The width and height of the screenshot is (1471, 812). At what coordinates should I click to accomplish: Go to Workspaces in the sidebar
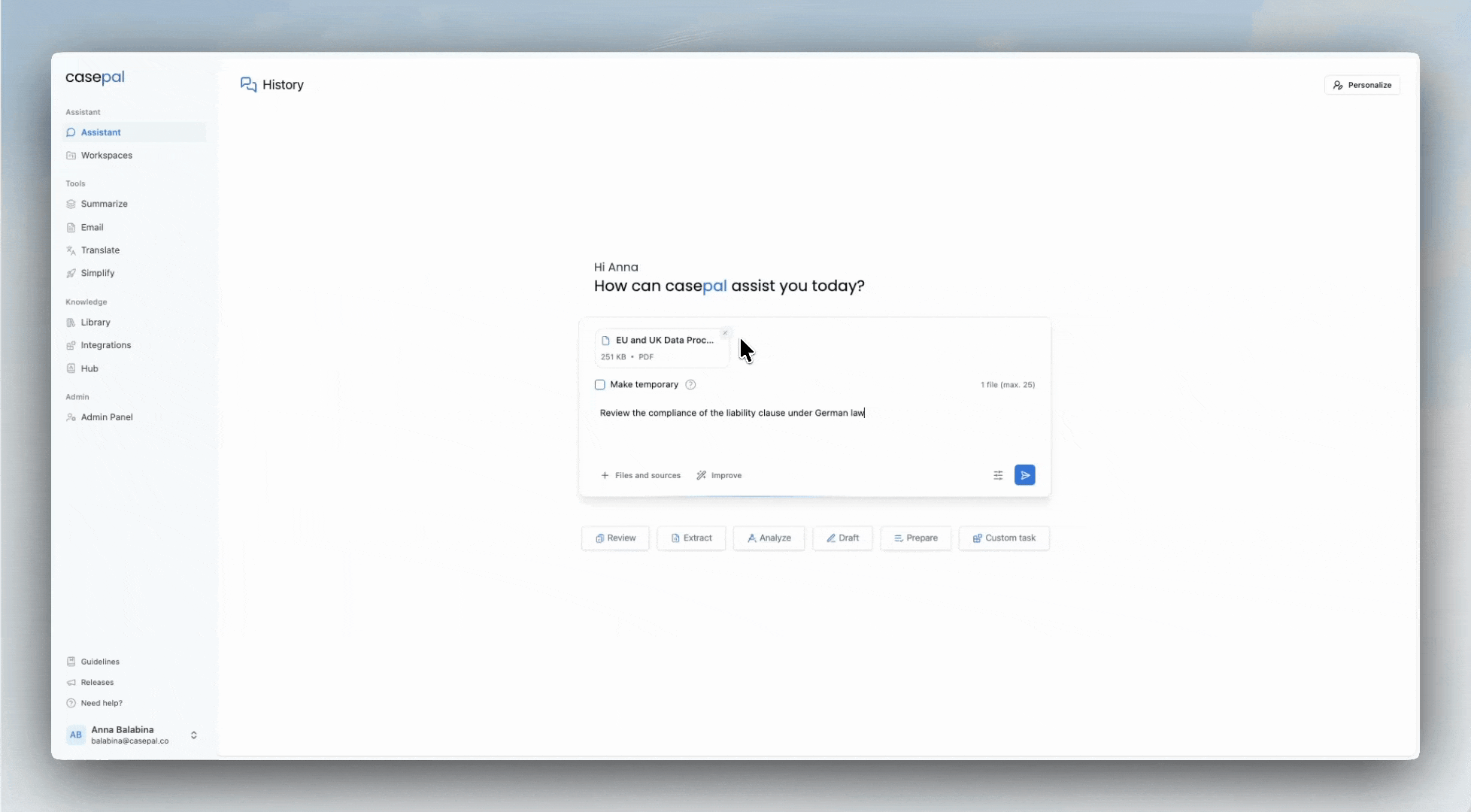coord(106,156)
